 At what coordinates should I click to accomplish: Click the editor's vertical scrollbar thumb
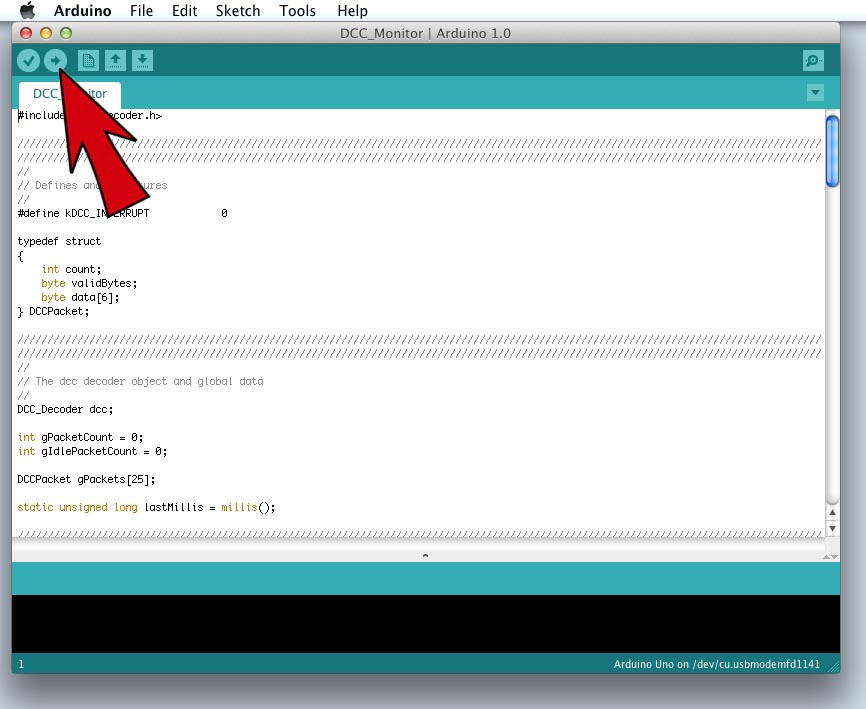pyautogui.click(x=832, y=150)
